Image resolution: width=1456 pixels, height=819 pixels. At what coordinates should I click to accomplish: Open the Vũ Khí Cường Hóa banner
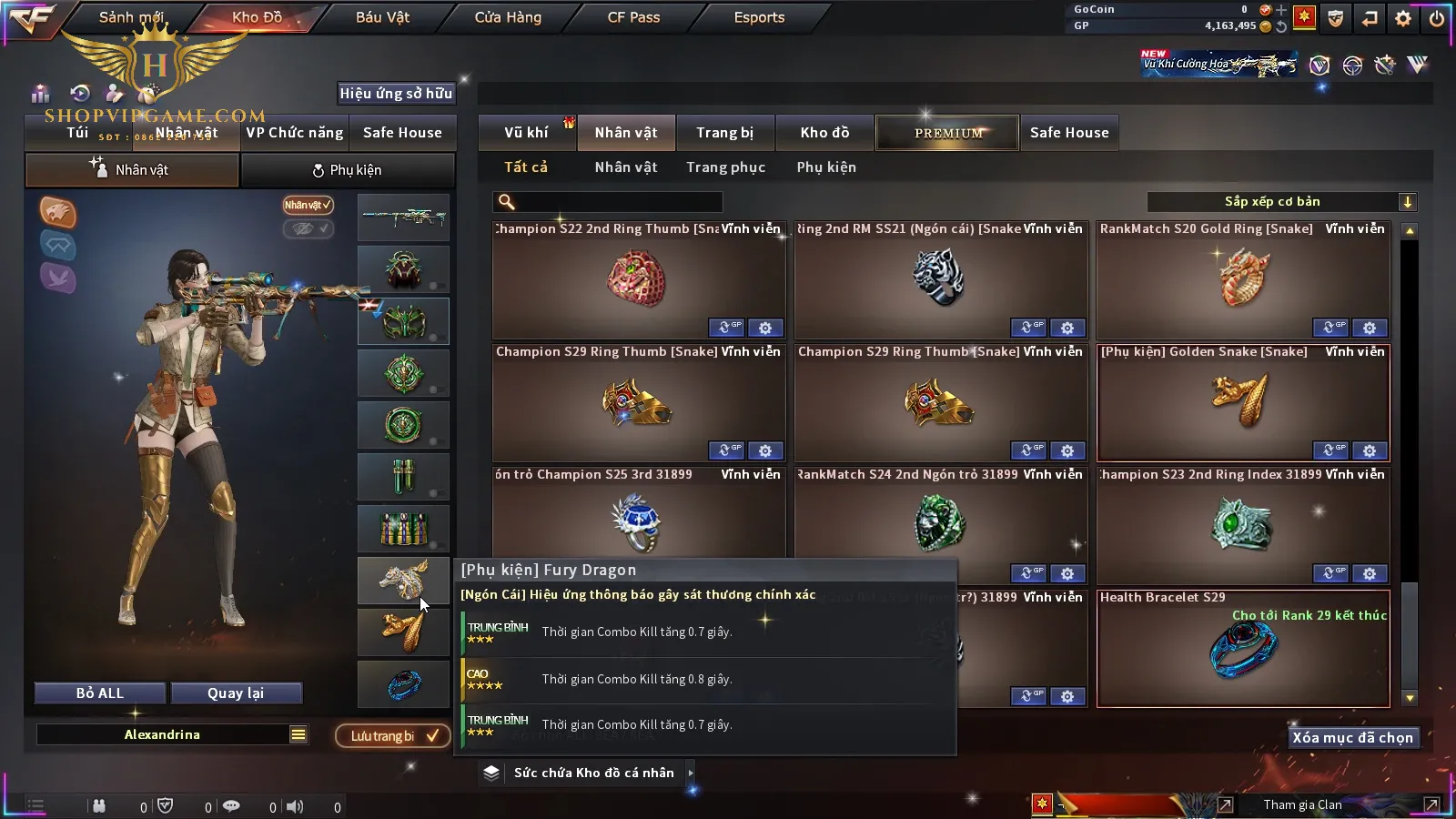(1219, 63)
